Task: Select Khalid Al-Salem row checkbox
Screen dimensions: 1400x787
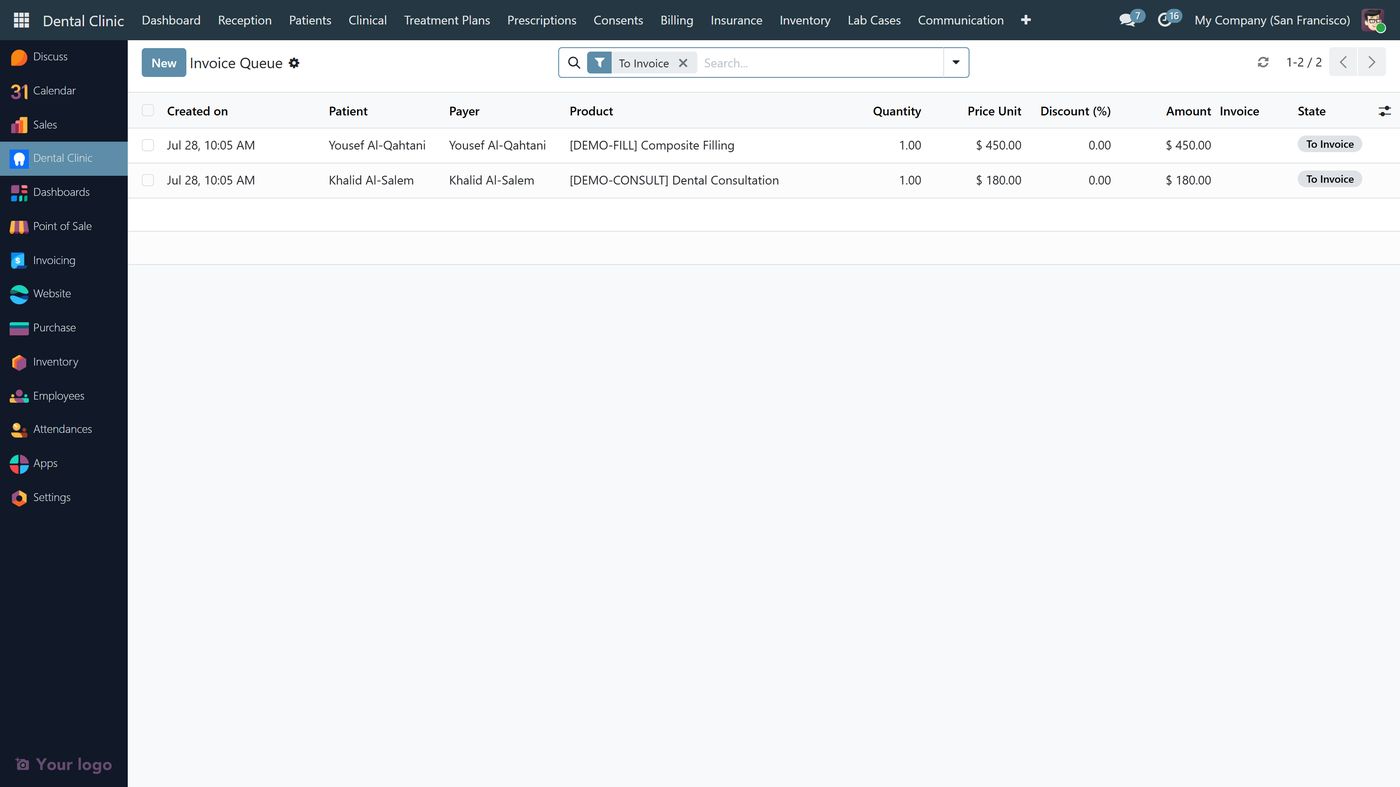Action: (x=148, y=180)
